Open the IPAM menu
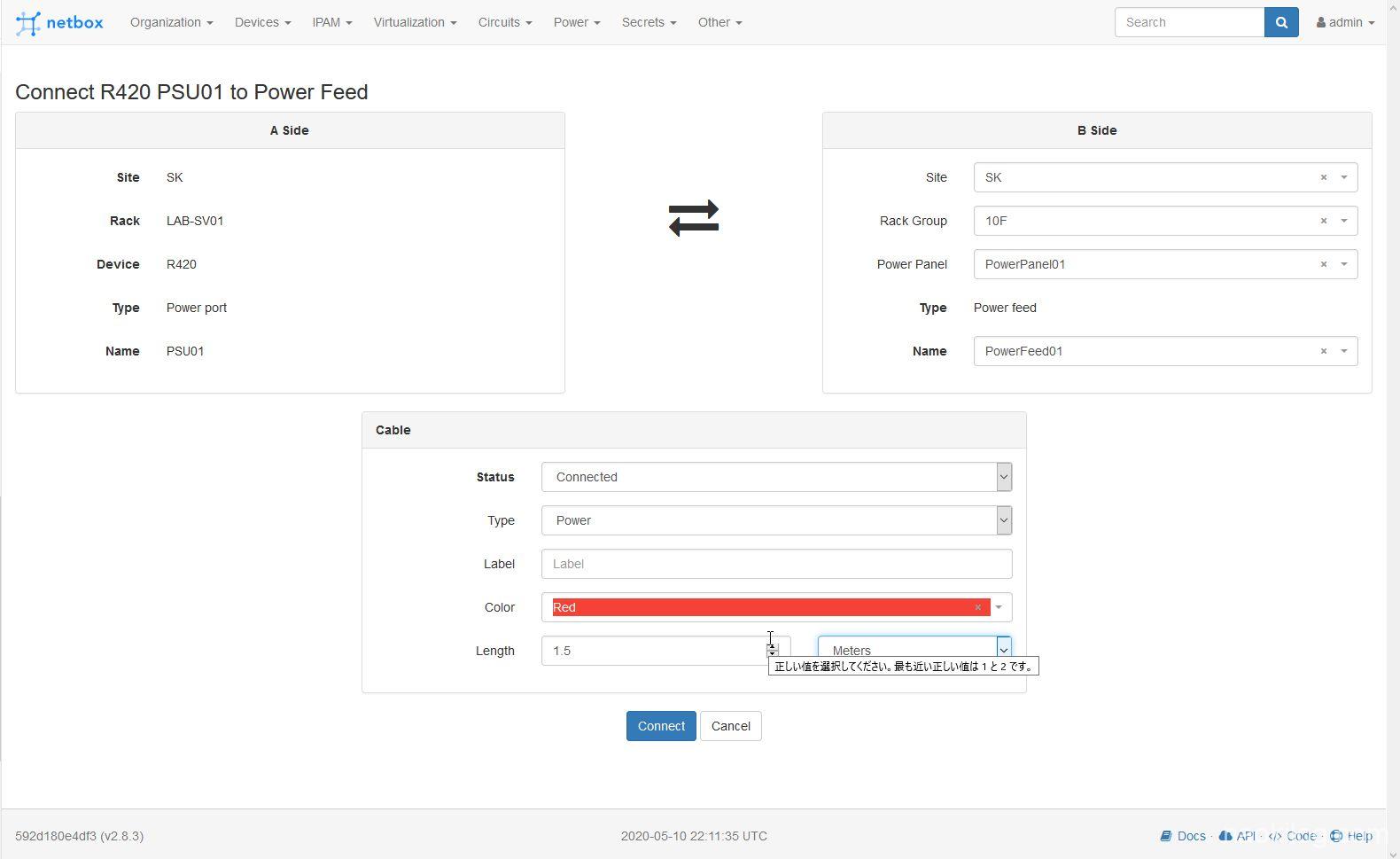Image resolution: width=1400 pixels, height=859 pixels. (x=332, y=22)
